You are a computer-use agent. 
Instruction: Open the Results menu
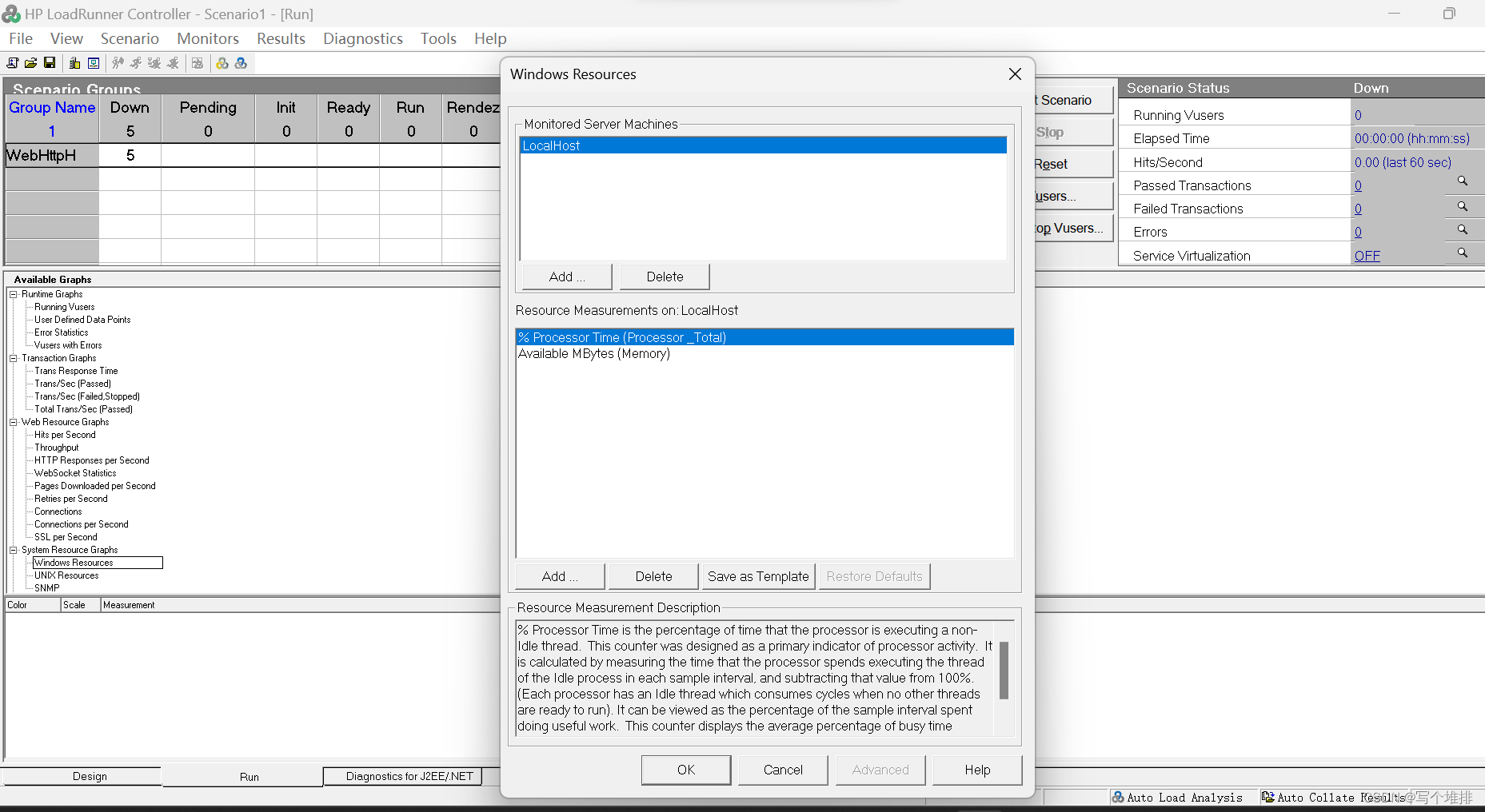click(281, 38)
